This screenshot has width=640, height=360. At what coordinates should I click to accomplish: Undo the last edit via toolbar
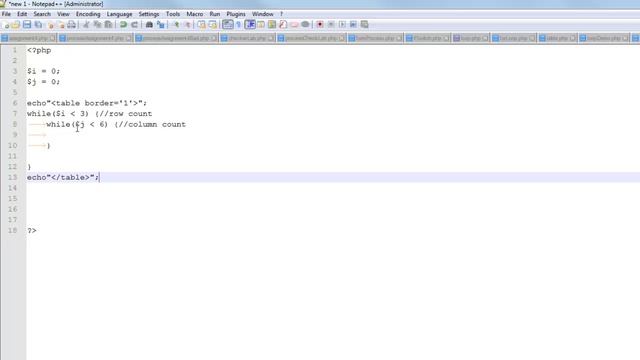[x=123, y=25]
